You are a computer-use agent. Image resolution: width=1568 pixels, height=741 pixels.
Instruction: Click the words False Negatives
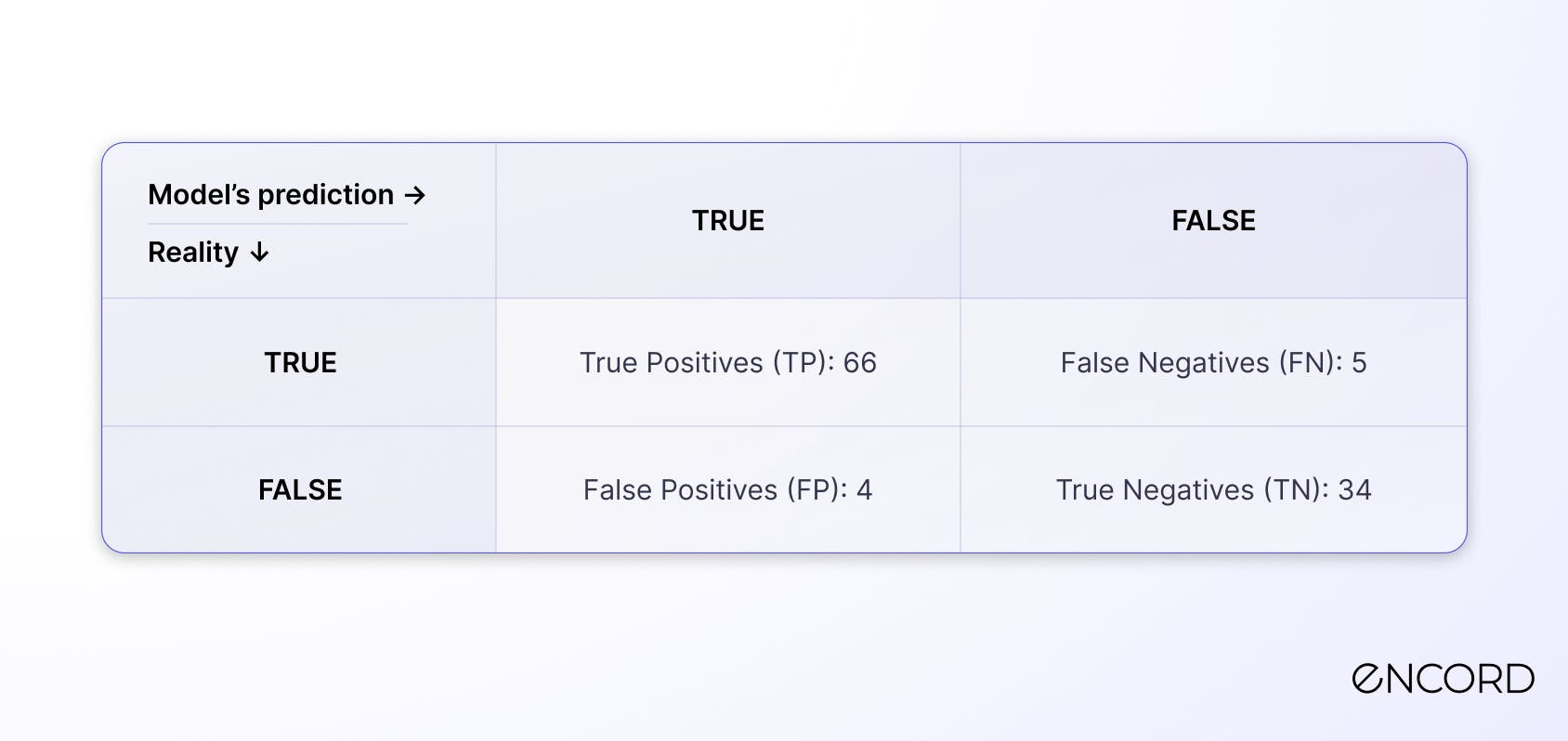click(x=1165, y=363)
